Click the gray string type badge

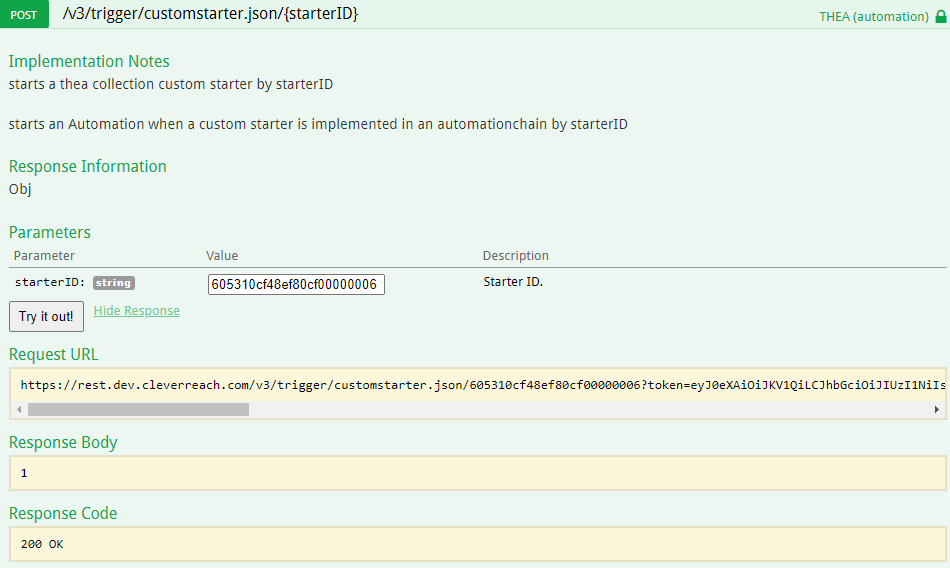click(x=113, y=283)
